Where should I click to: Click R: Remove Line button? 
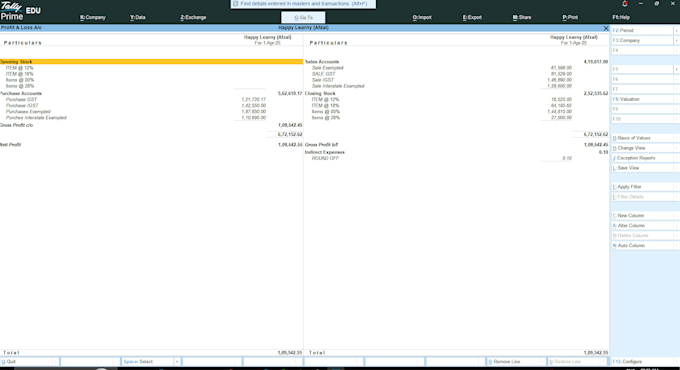click(513, 362)
